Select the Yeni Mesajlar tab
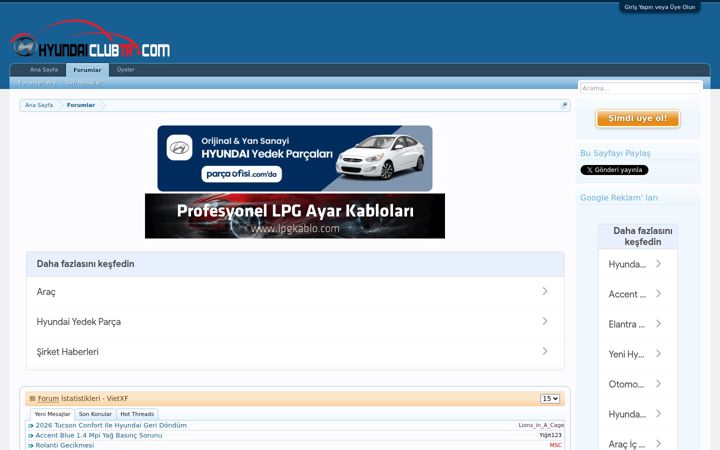The image size is (720, 450). pos(52,414)
